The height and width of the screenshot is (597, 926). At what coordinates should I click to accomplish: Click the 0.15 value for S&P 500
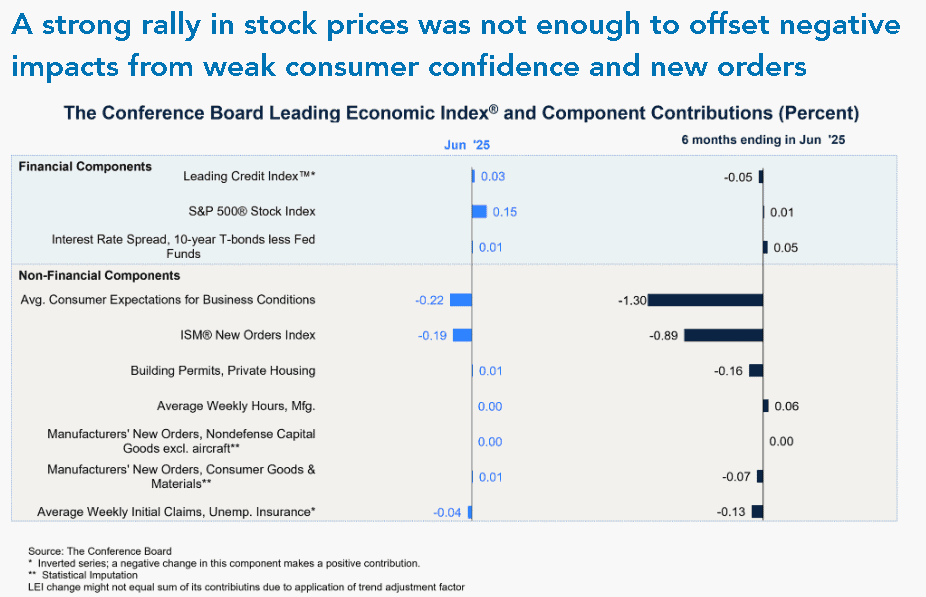pyautogui.click(x=505, y=212)
